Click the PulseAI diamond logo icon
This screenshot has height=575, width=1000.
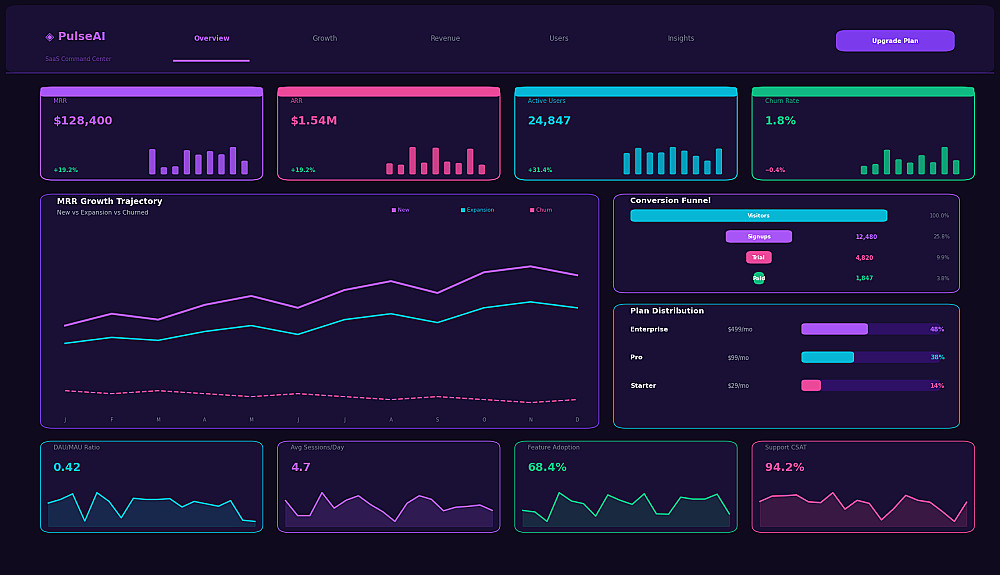[x=49, y=37]
